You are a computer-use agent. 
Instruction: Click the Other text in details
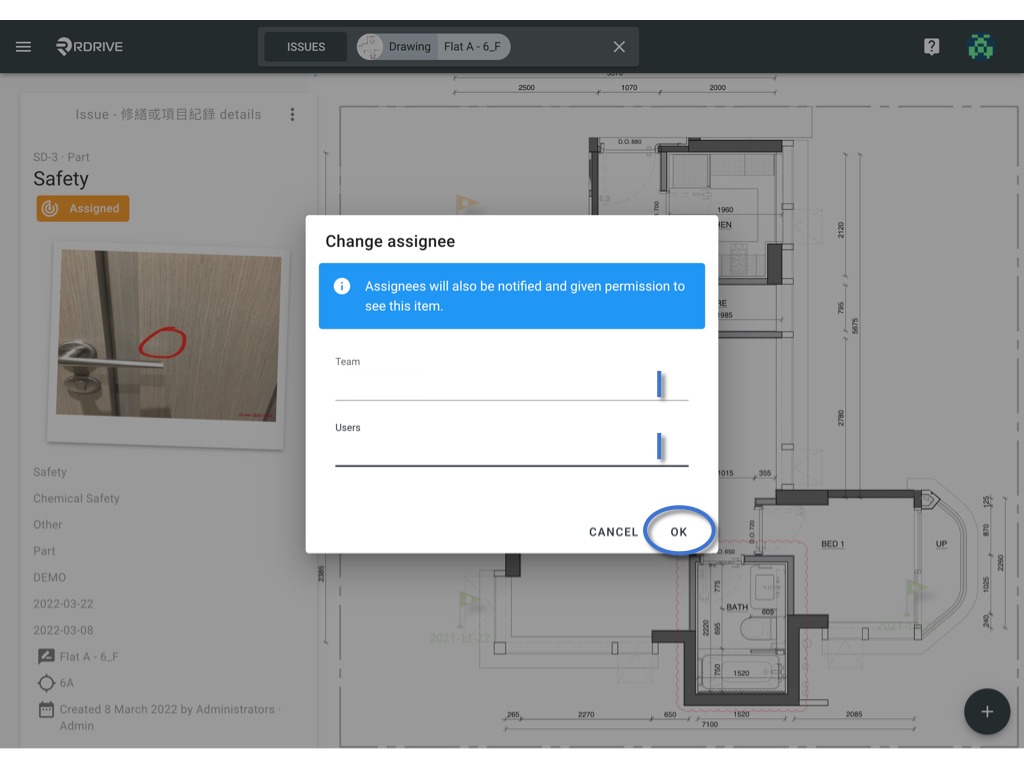(48, 524)
